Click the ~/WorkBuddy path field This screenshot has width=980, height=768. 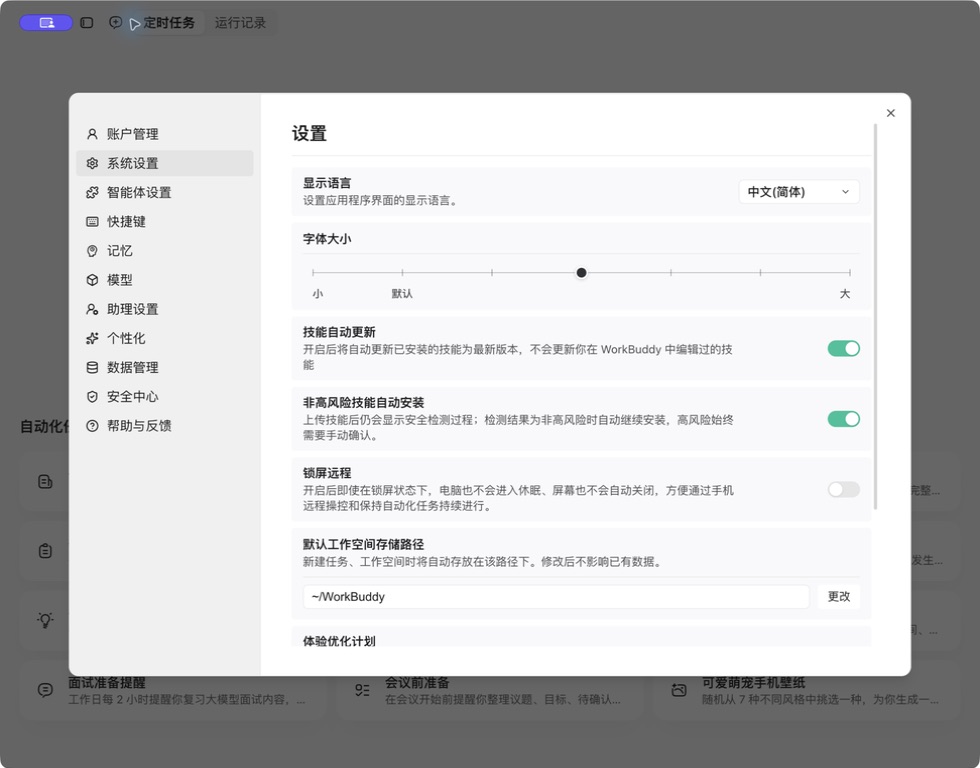point(556,597)
